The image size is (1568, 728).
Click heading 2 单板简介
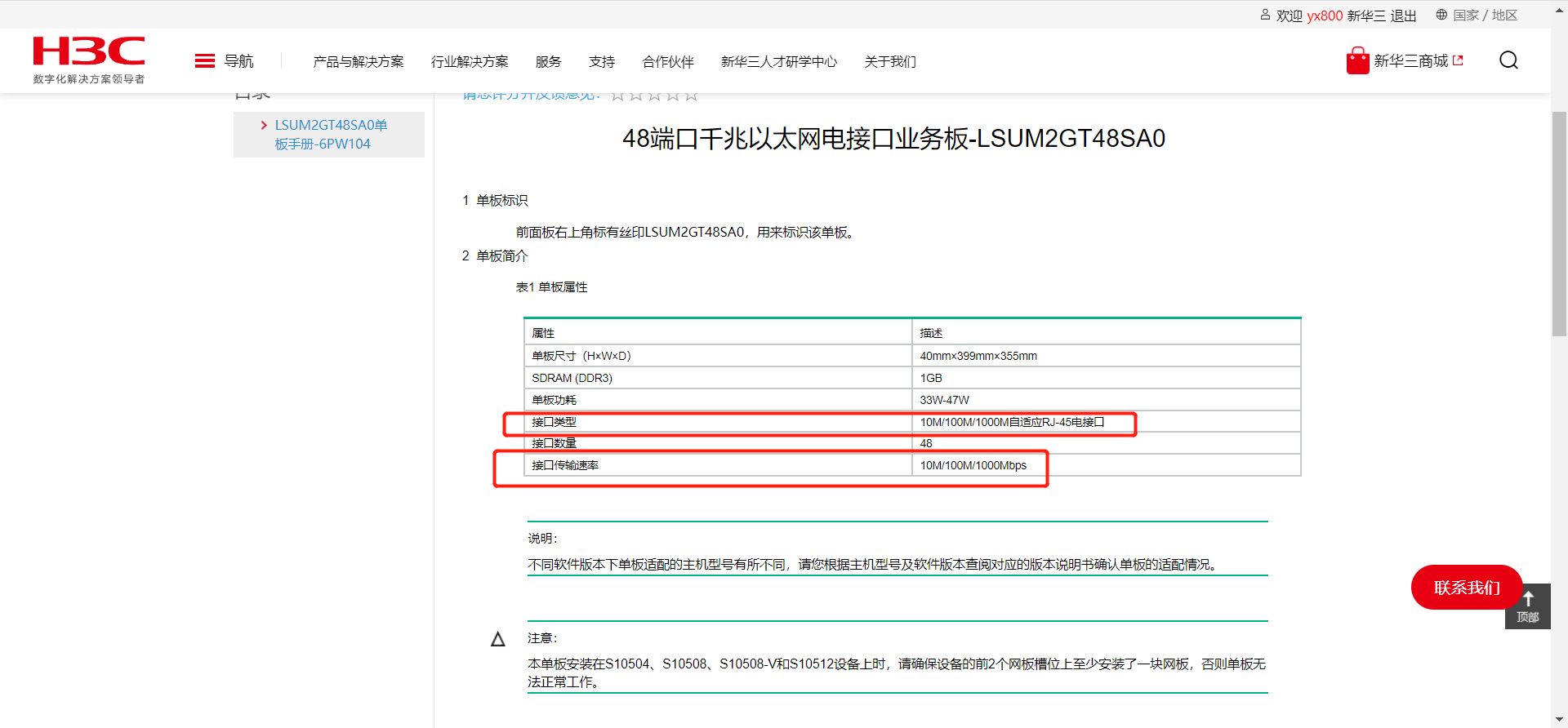495,256
